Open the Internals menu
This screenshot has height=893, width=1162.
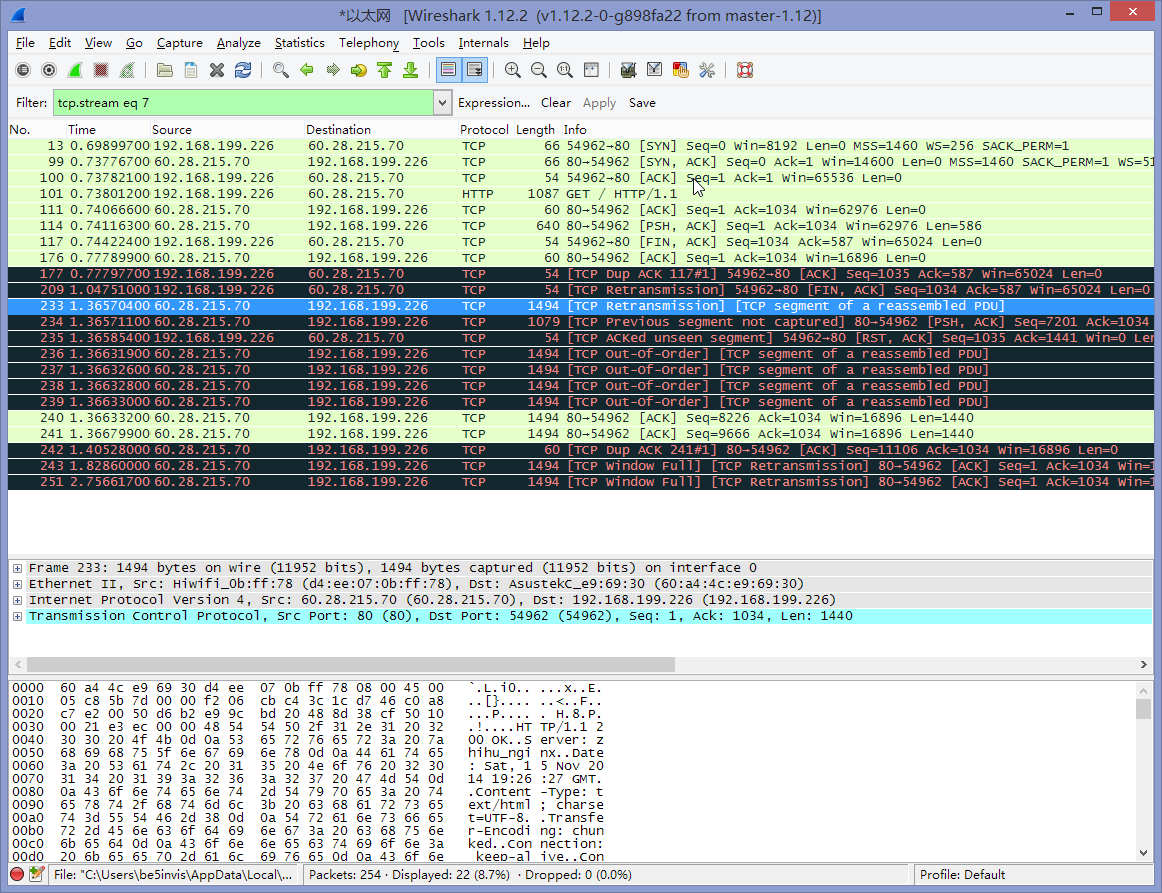[x=483, y=43]
